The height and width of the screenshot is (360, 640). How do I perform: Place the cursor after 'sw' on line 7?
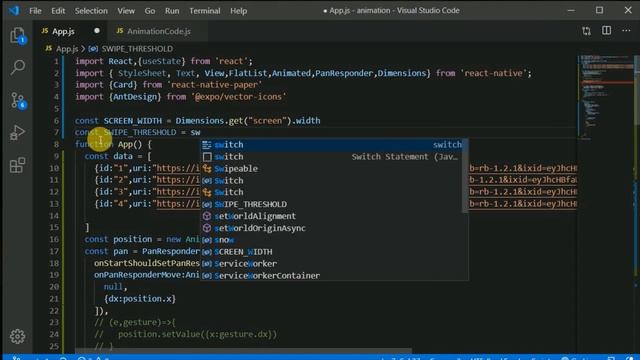point(200,133)
